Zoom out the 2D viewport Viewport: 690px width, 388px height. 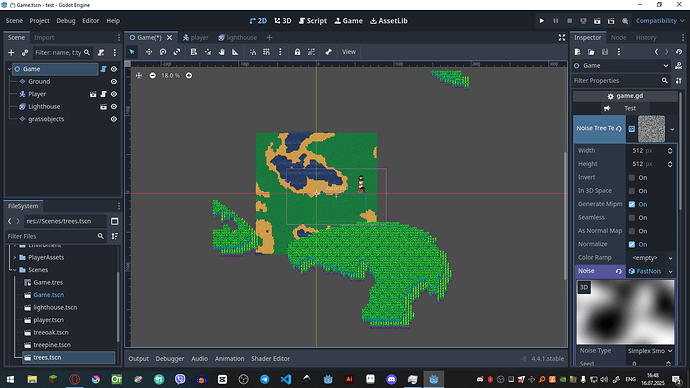[152, 76]
